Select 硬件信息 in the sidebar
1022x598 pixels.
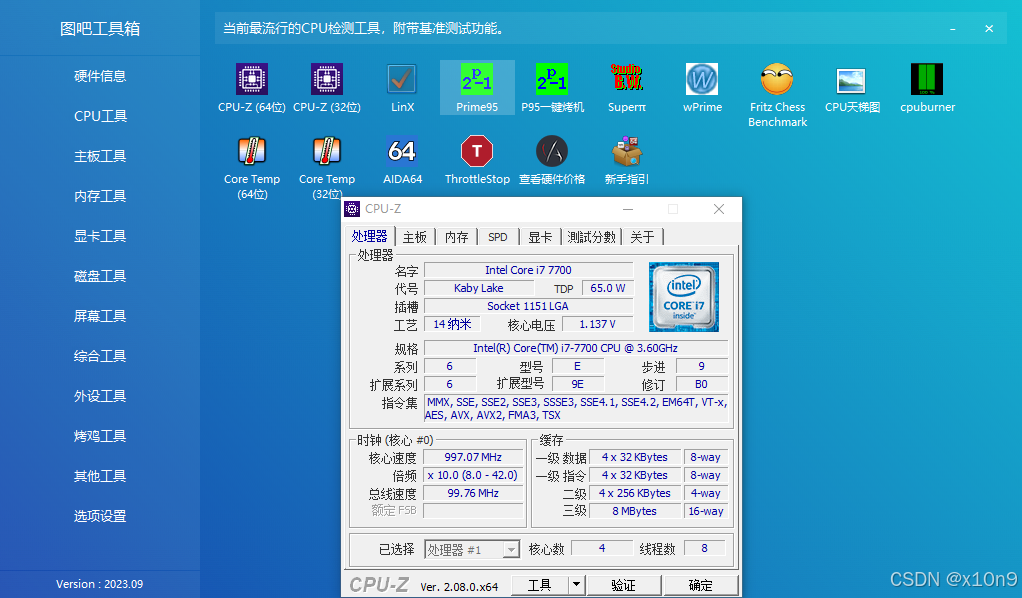click(x=100, y=76)
